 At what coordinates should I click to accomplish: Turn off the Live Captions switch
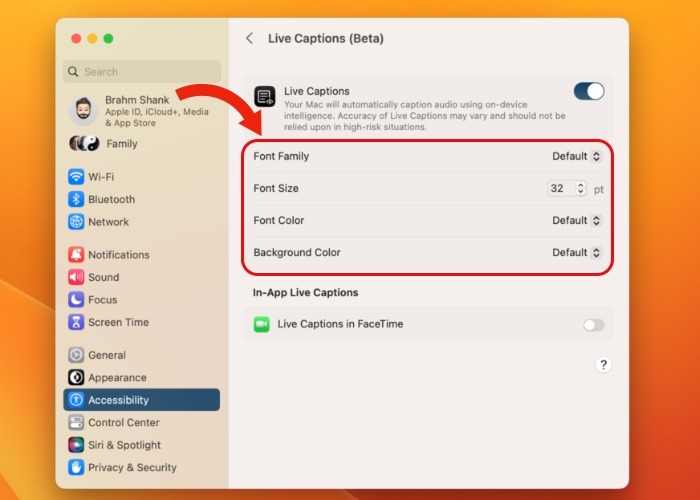(x=589, y=91)
